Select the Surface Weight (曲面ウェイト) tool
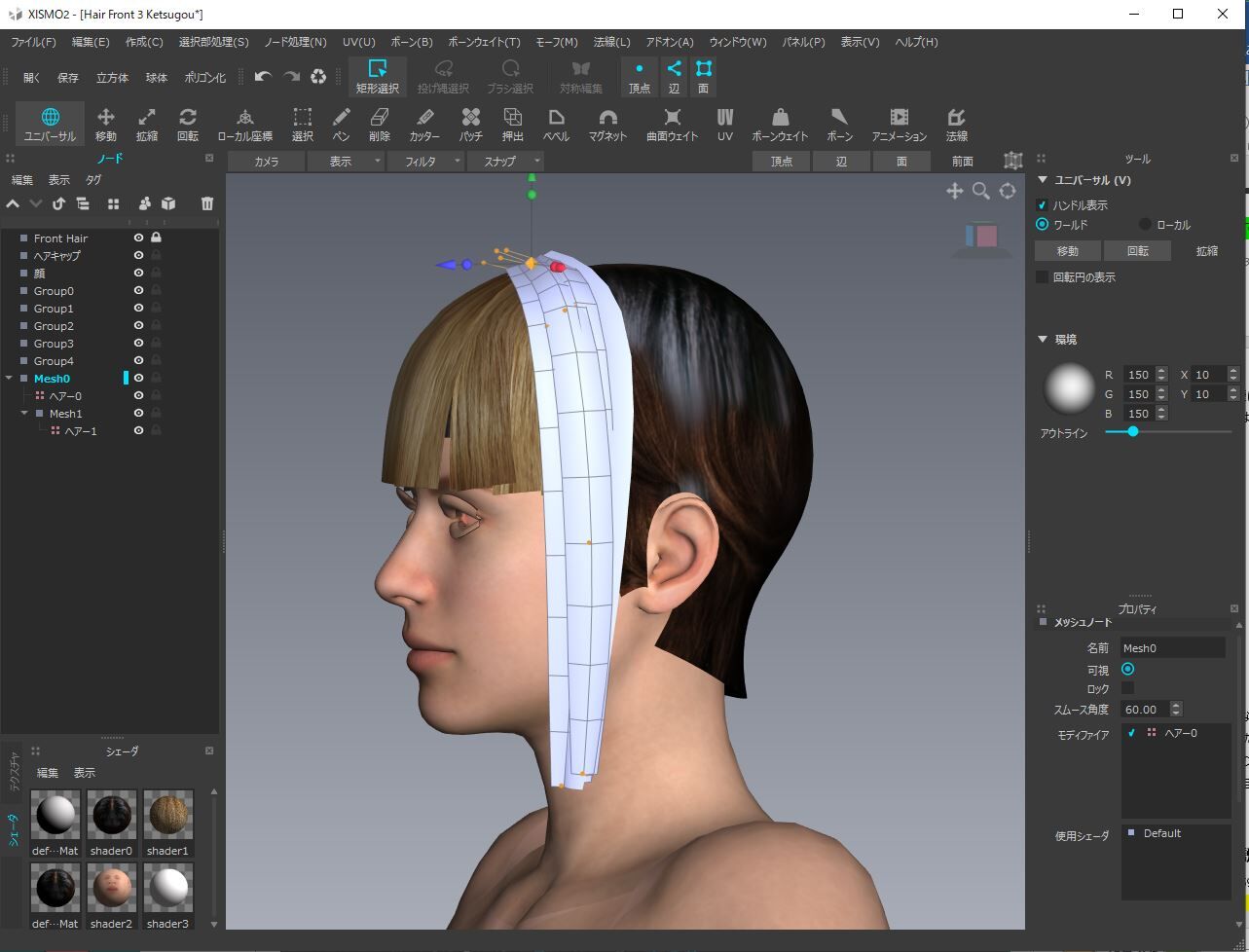1249x952 pixels. coord(673,125)
